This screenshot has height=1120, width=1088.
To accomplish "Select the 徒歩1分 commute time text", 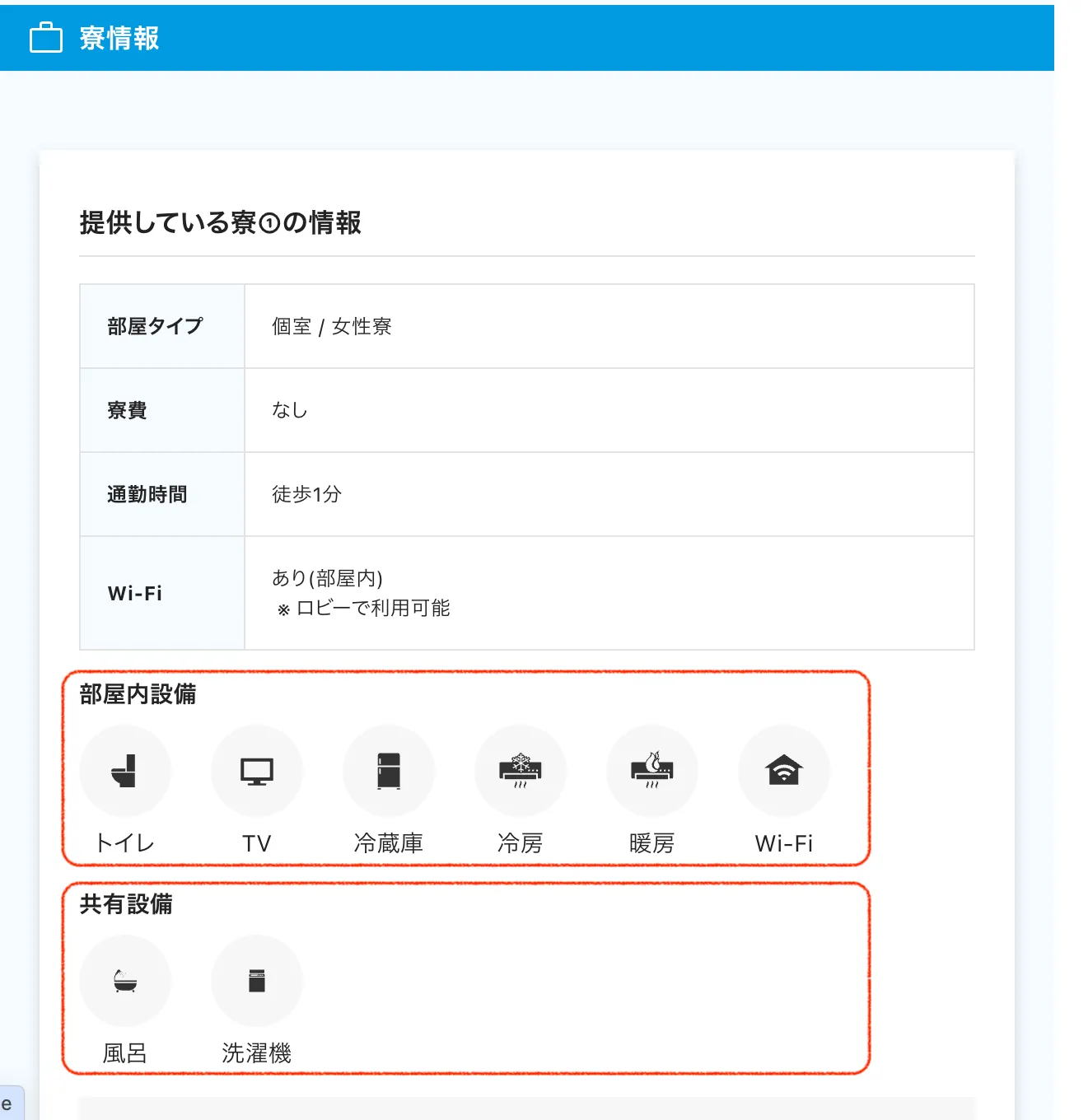I will coord(306,494).
